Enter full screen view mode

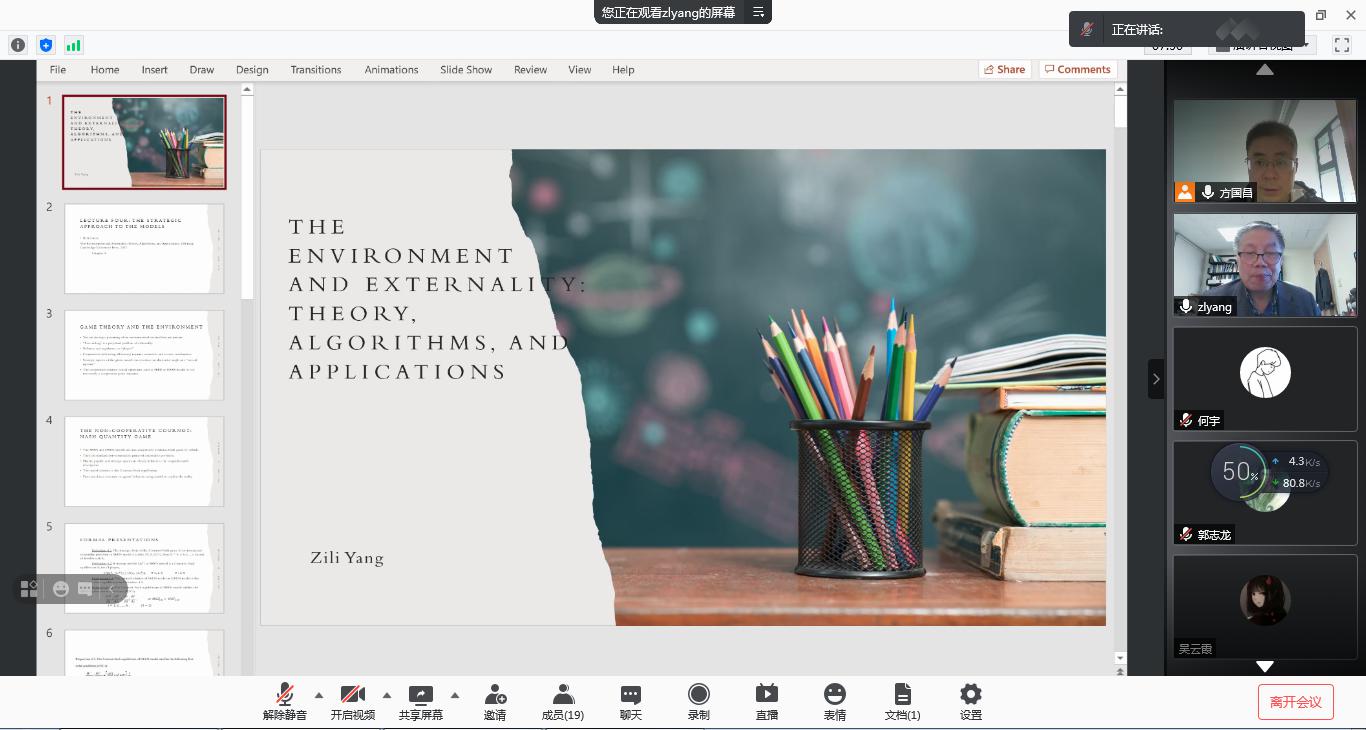point(1342,45)
